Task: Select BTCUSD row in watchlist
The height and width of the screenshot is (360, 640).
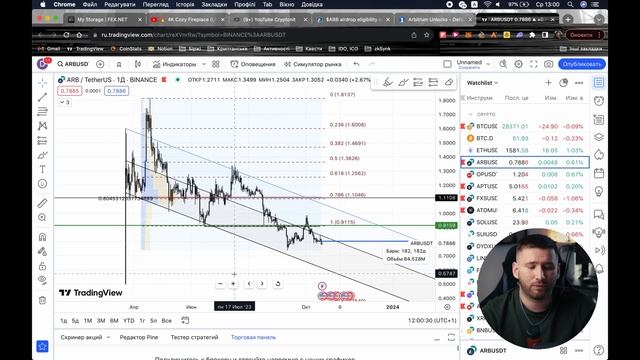Action: [x=525, y=127]
